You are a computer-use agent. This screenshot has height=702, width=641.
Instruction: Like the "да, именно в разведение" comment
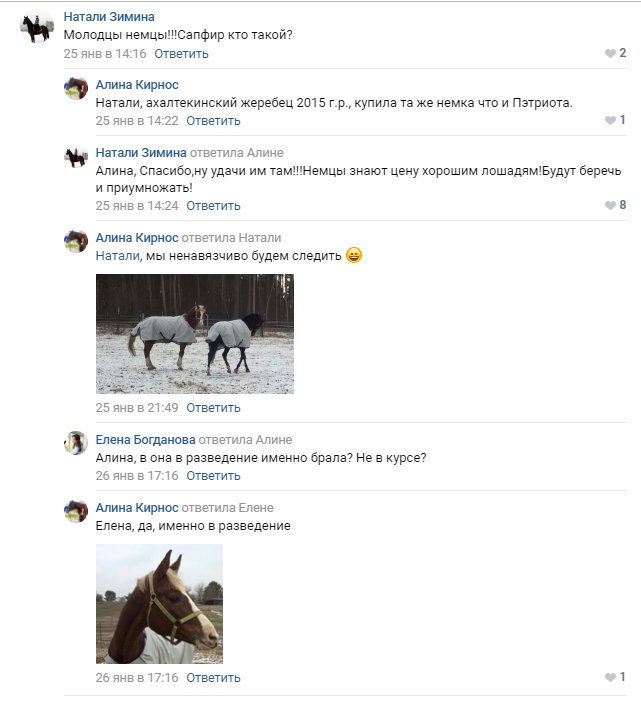click(610, 678)
